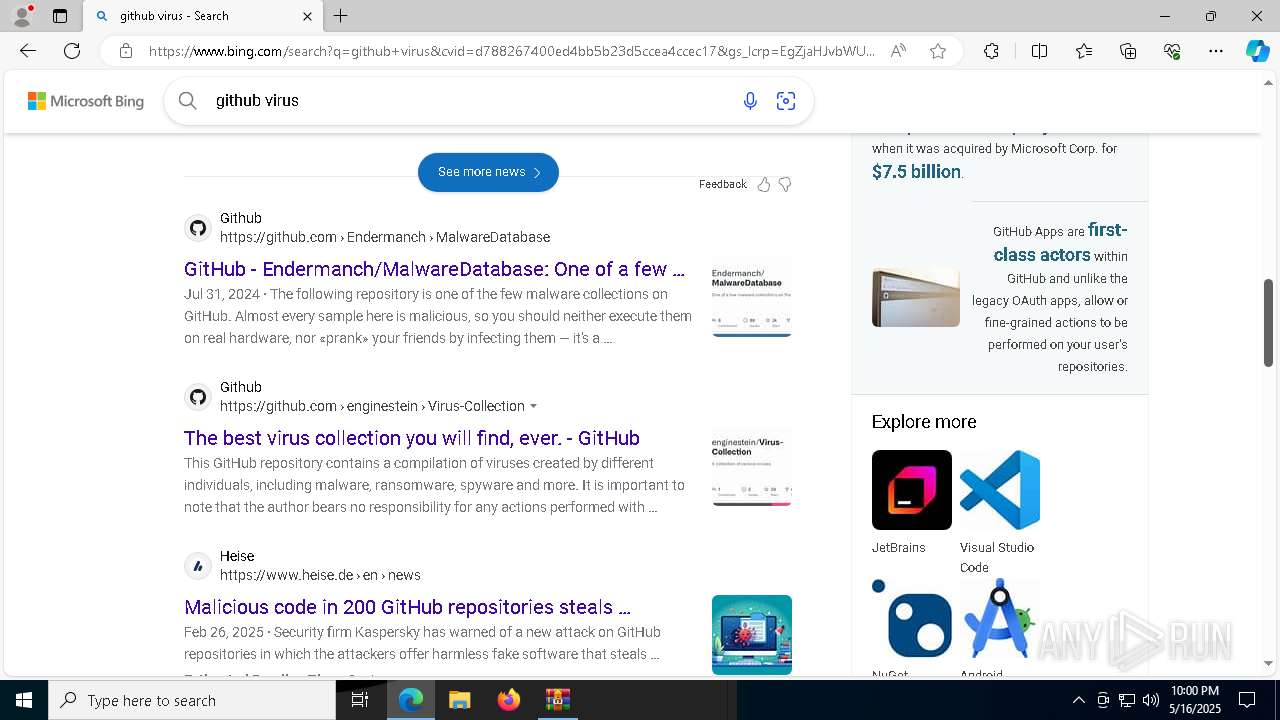The image size is (1280, 720).
Task: Click the See more news button
Action: tap(488, 172)
